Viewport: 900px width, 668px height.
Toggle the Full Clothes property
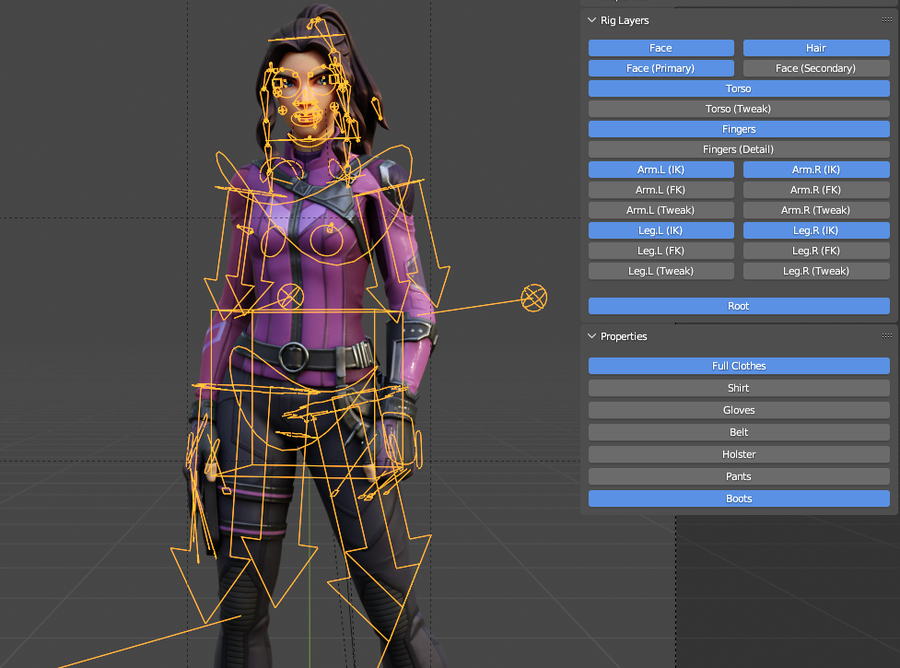(739, 366)
